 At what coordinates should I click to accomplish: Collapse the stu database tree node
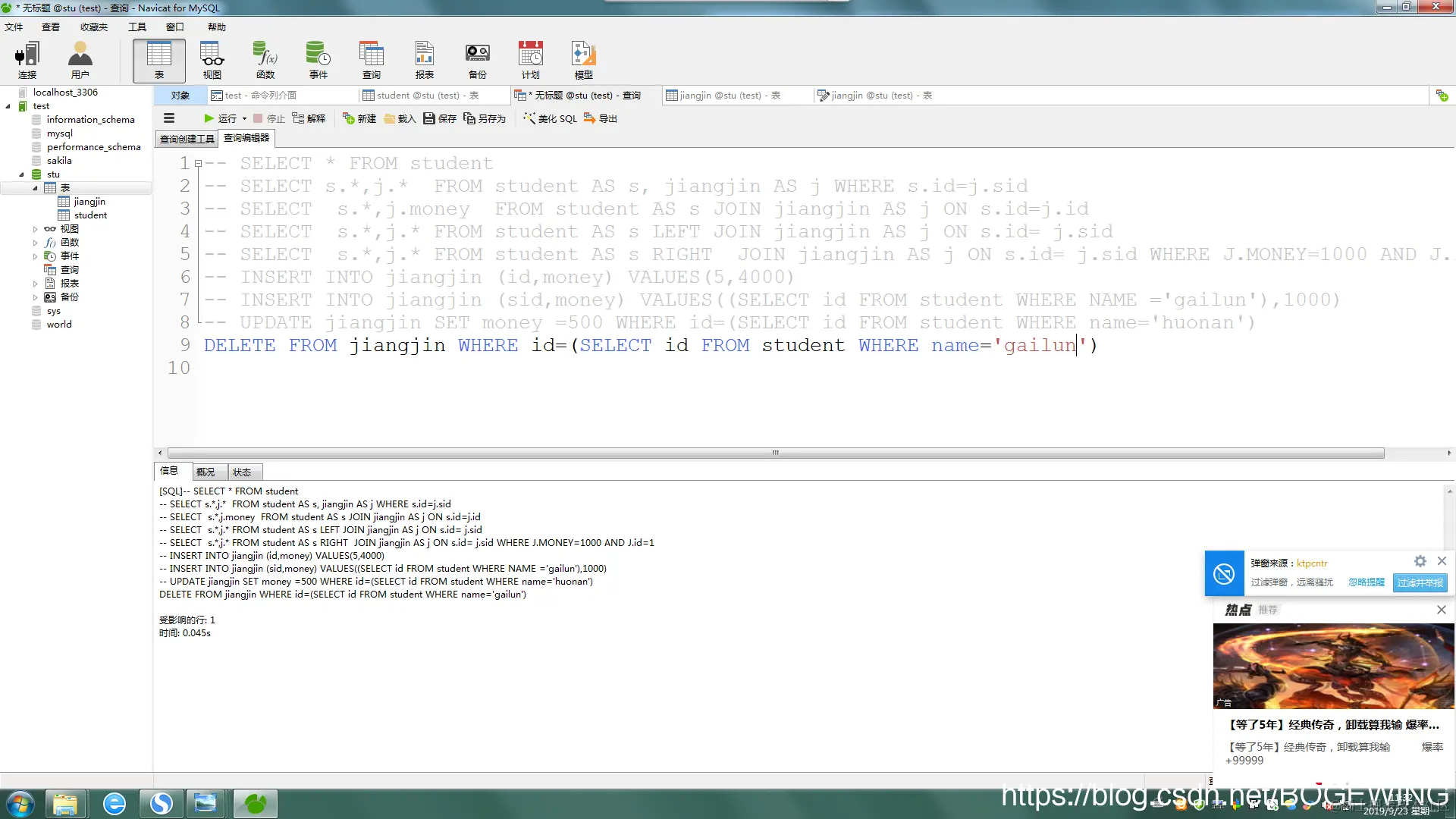tap(21, 174)
